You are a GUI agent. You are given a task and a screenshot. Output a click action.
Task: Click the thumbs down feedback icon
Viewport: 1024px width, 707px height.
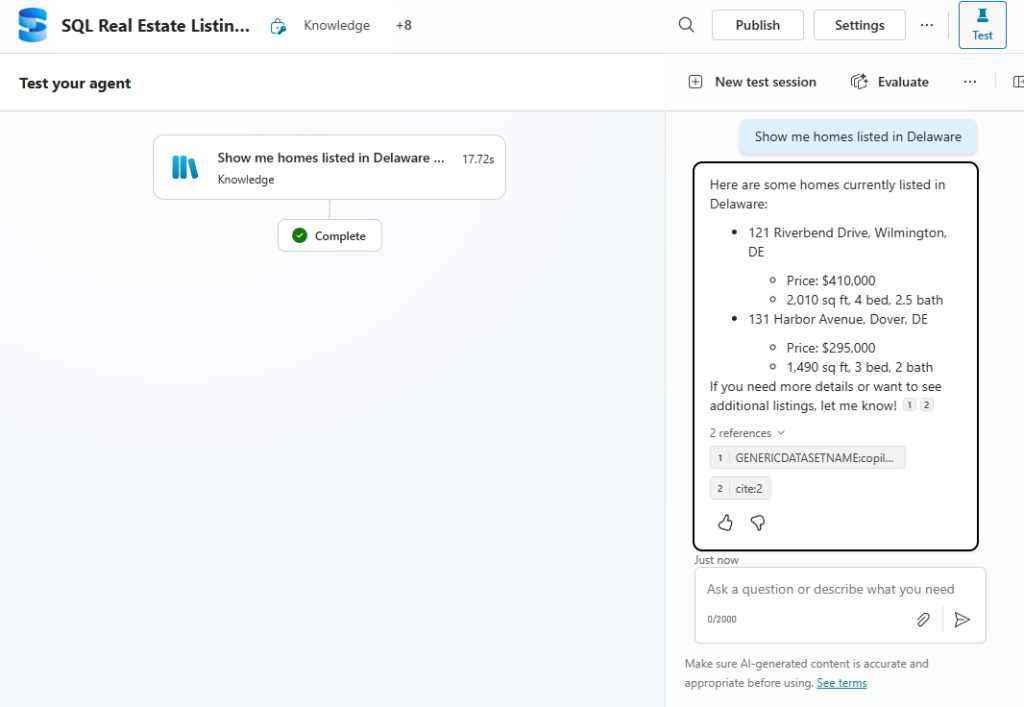tap(758, 522)
